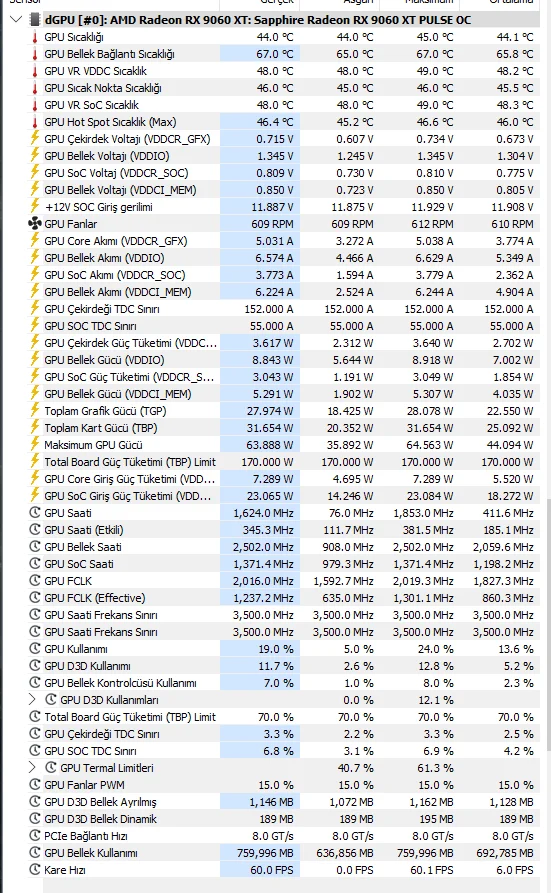Click the clock icon beside GPU Kullanımı
This screenshot has width=551, height=893.
35,649
